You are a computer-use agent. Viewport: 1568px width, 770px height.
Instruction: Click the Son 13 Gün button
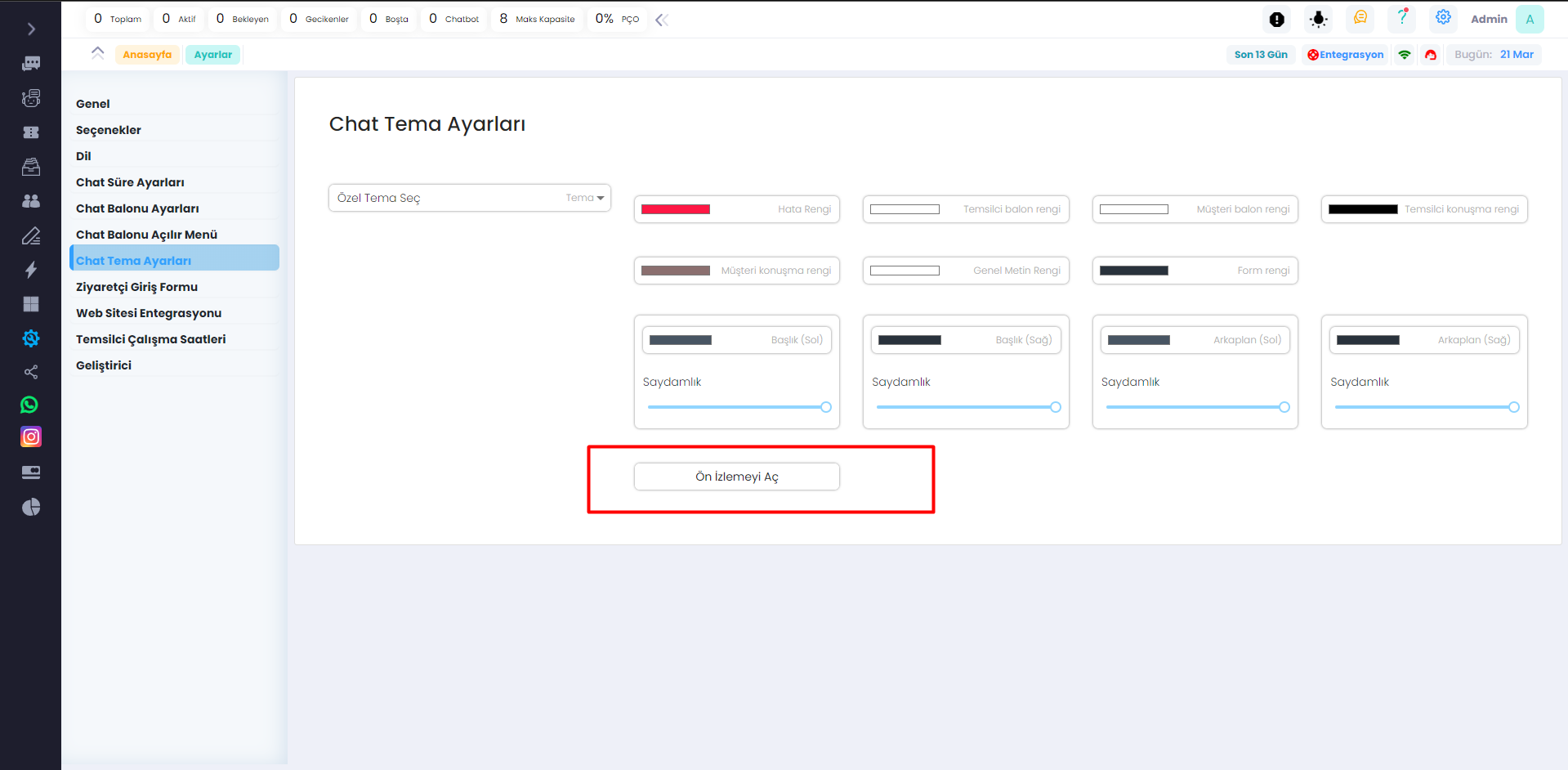[1261, 55]
